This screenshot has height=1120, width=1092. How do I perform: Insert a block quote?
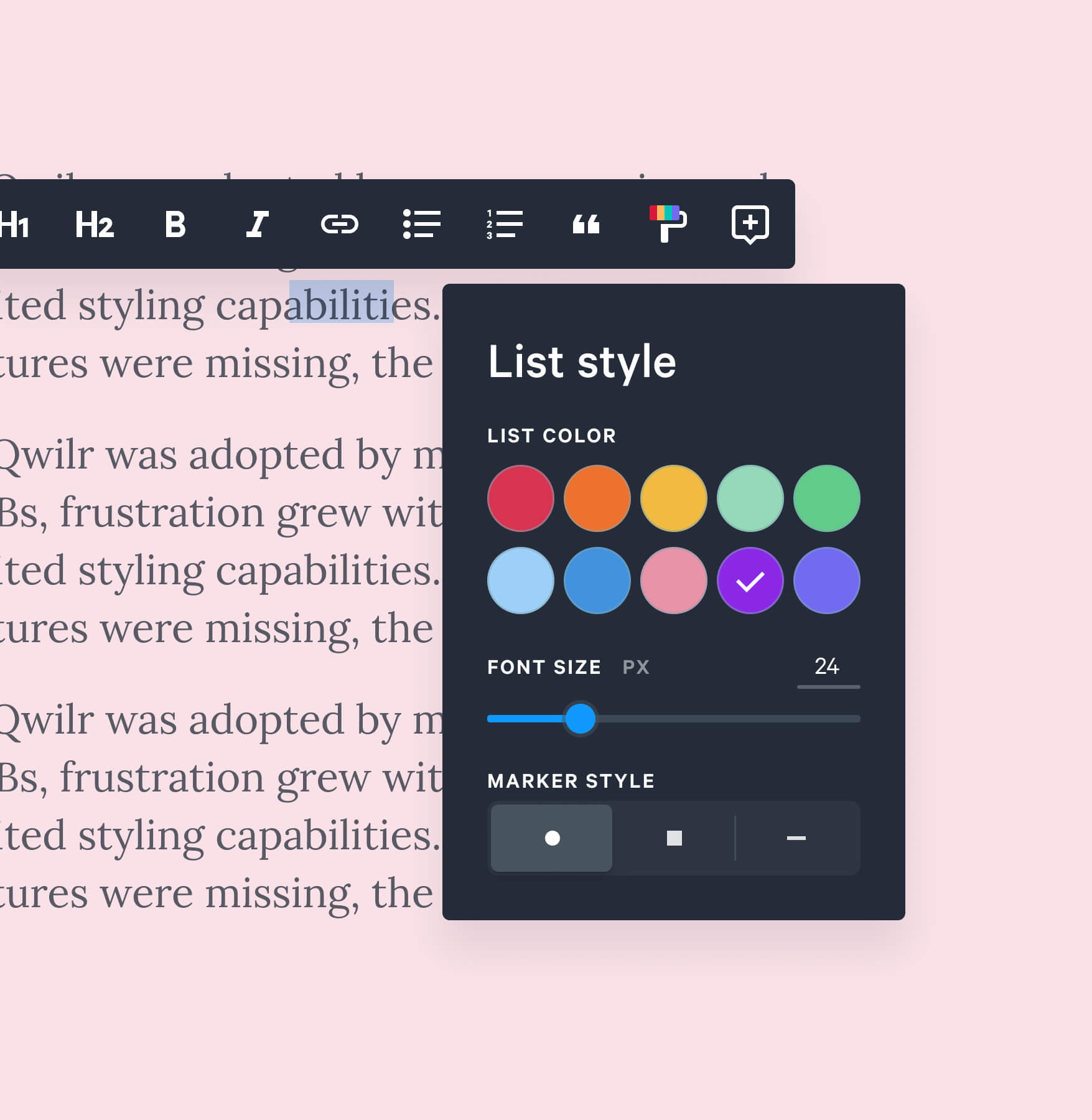click(586, 225)
